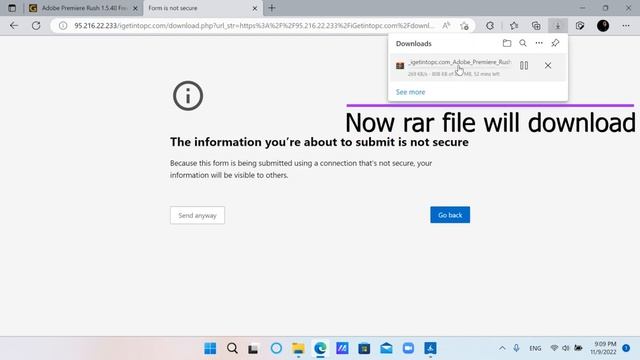
Task: Reload the current page
Action: coord(36,26)
